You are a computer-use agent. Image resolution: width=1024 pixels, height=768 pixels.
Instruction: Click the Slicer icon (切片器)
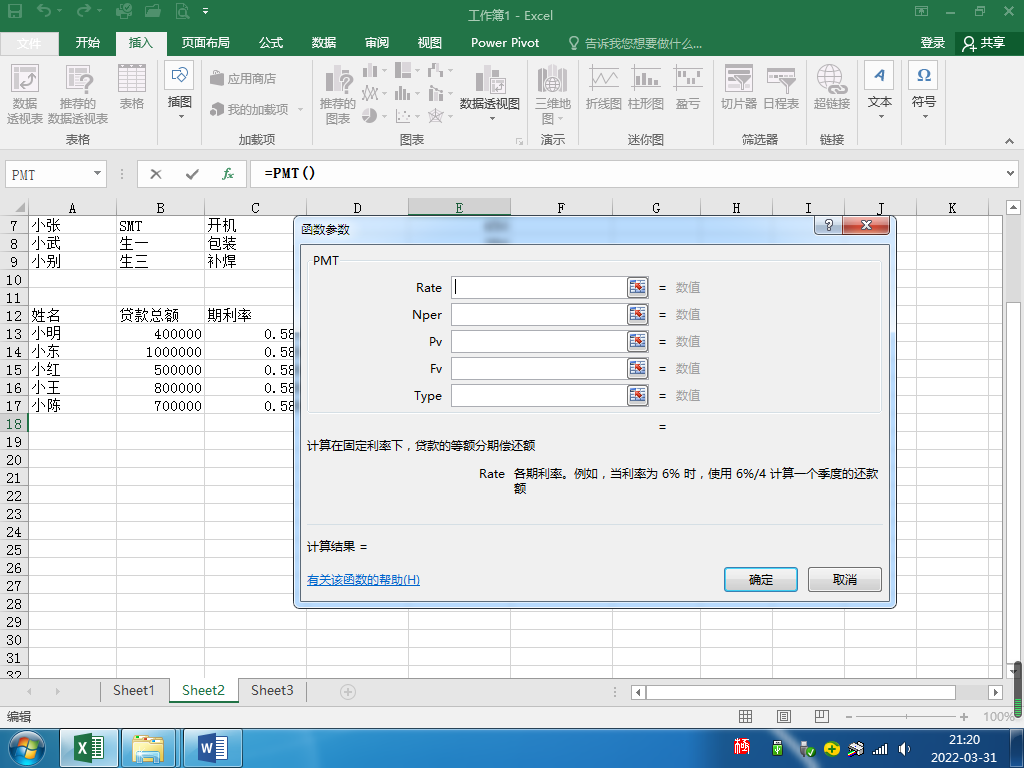click(x=739, y=87)
